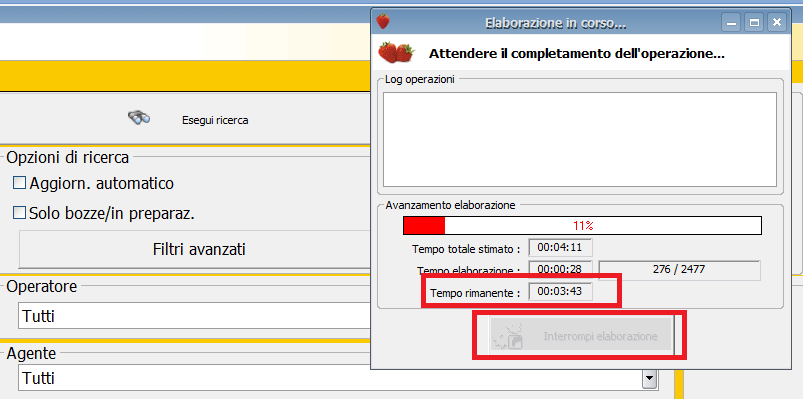Click the two-strawberries icon beside Attendere message
Screen dimensions: 803x399
[396, 52]
